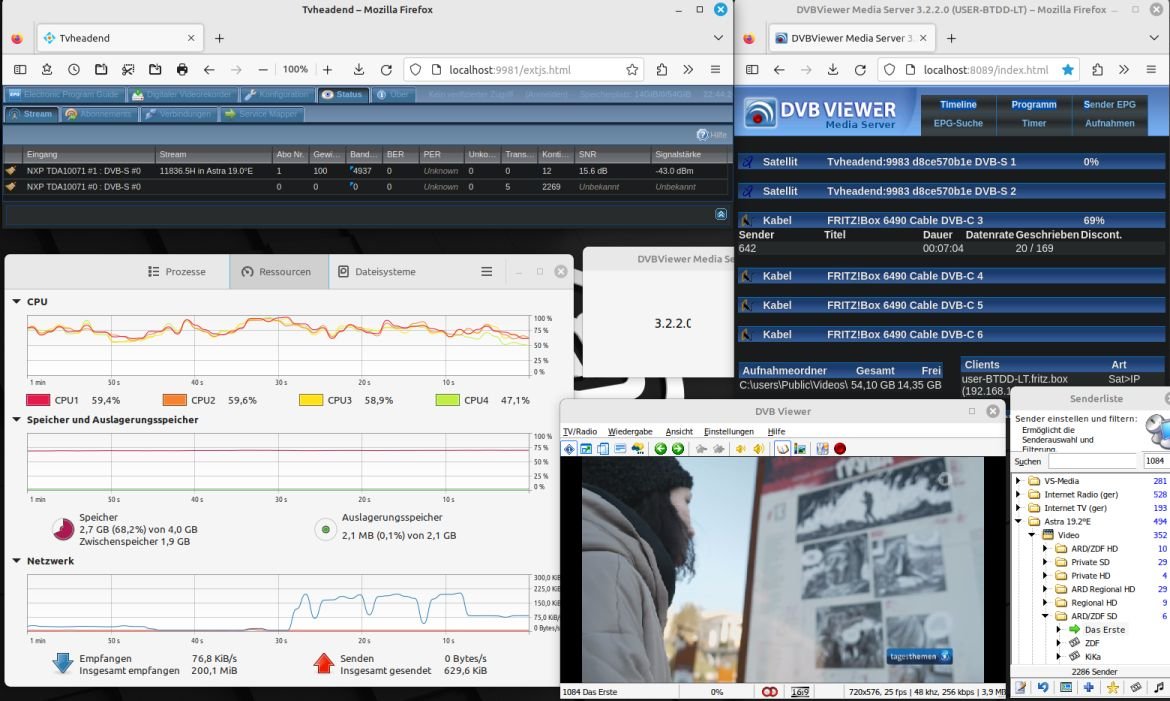1170x701 pixels.
Task: Click the screenshot scissors icon in Tvheadend Firefox toolbar
Action: click(128, 69)
